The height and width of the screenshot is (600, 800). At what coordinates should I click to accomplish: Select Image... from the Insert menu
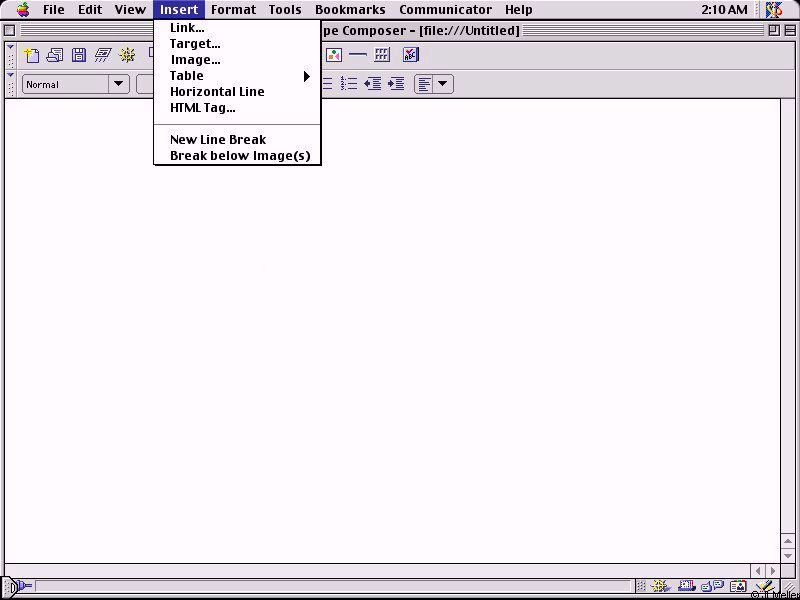(x=195, y=60)
